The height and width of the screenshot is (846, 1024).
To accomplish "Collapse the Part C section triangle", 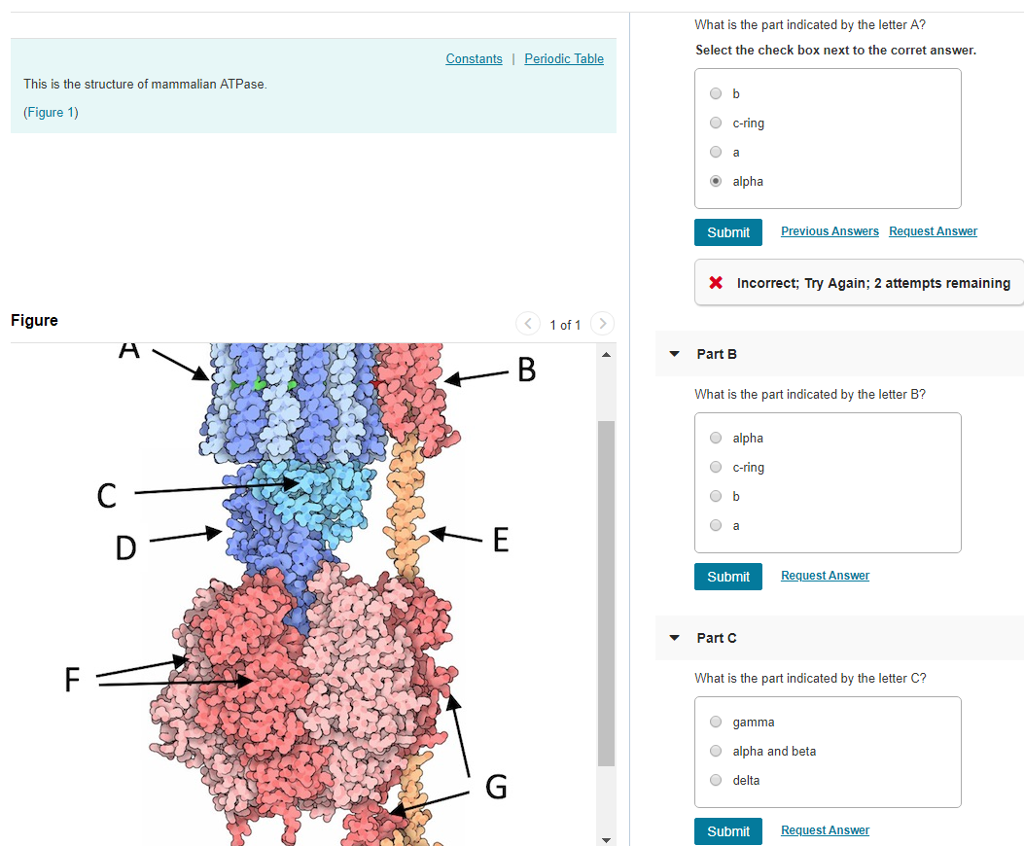I will point(675,638).
